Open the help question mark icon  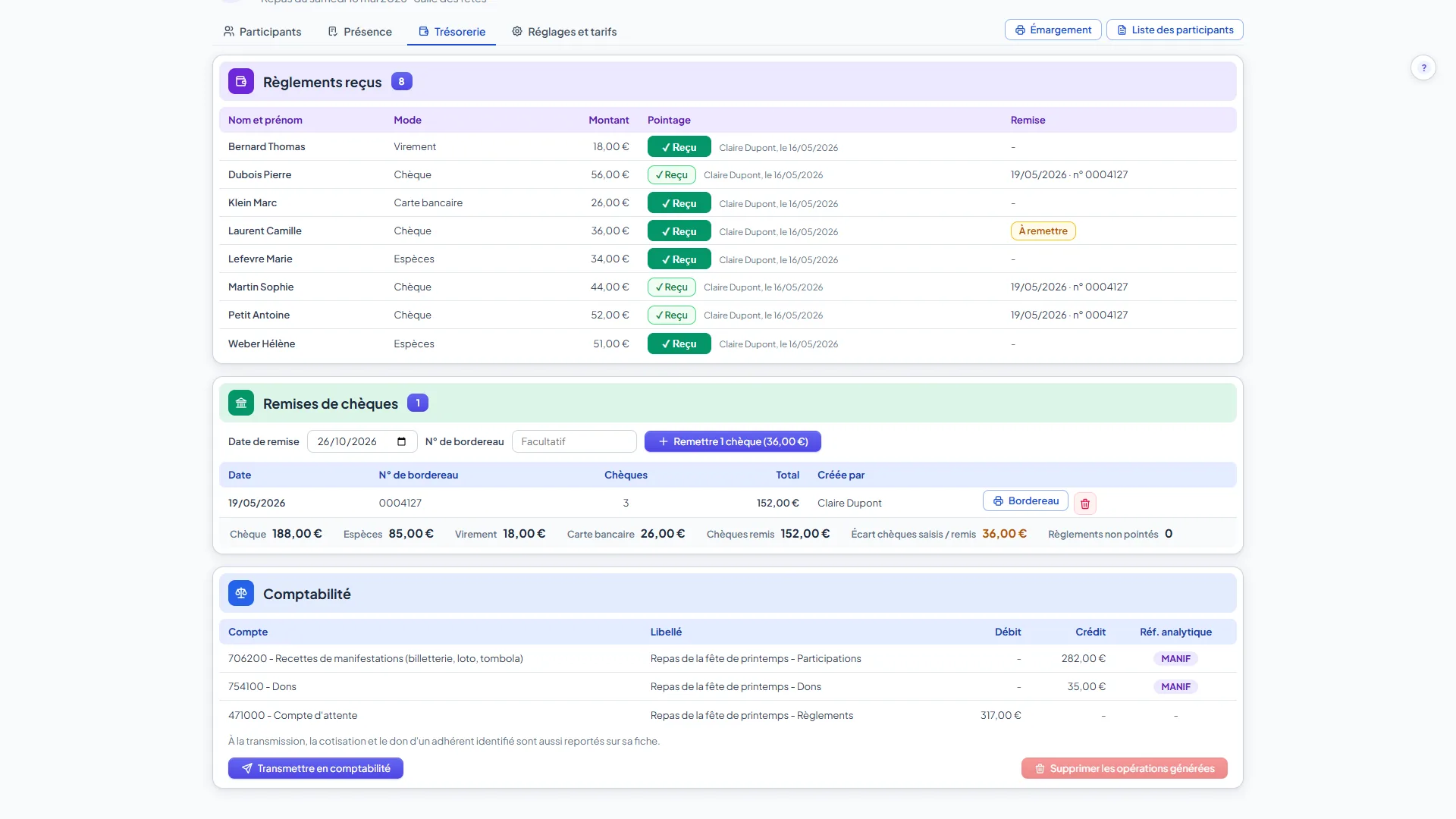click(x=1423, y=67)
